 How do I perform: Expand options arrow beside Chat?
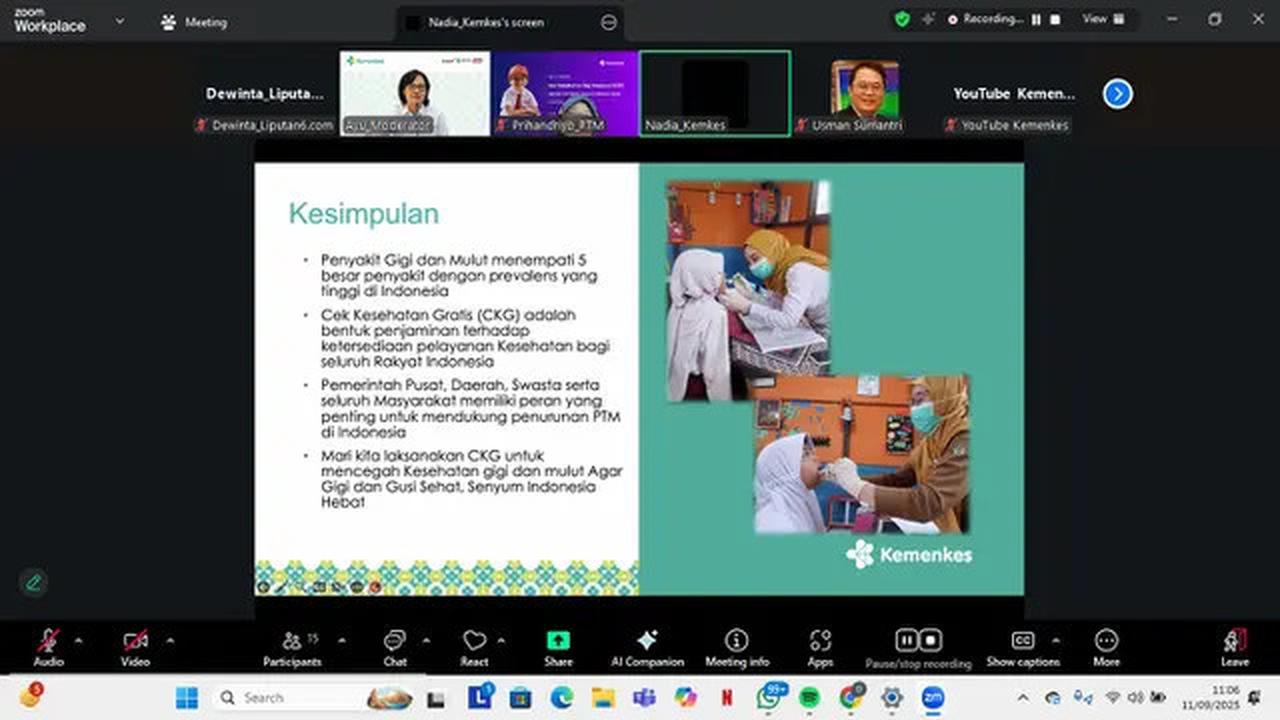pos(426,640)
